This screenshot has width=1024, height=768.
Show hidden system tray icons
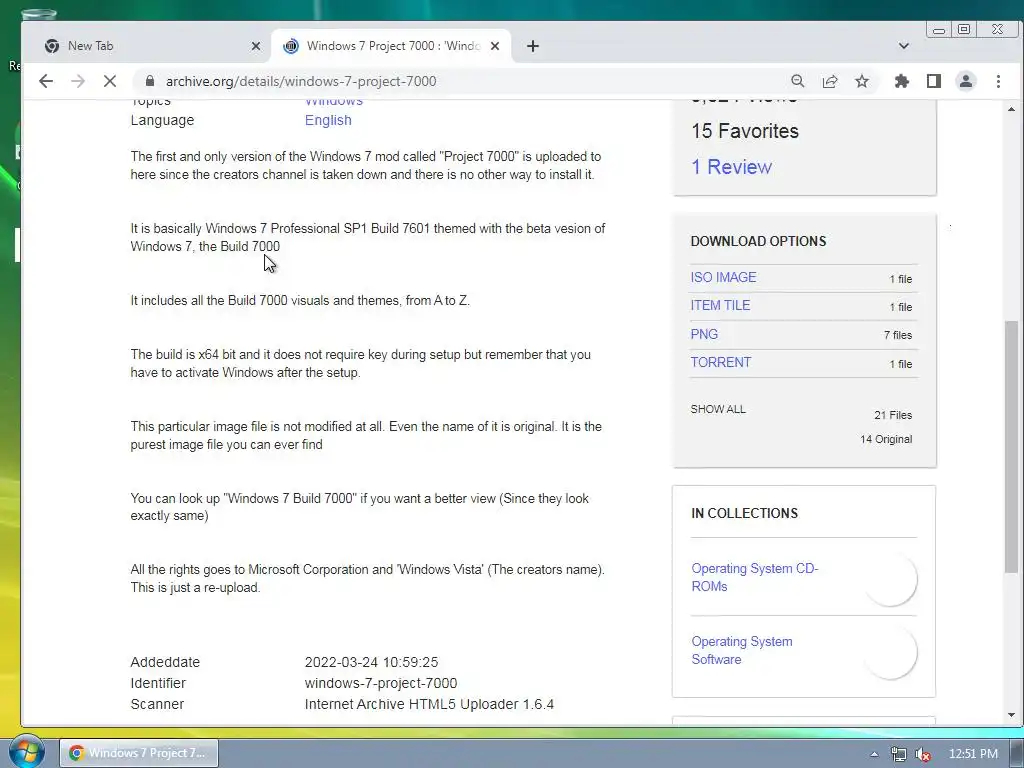[874, 754]
